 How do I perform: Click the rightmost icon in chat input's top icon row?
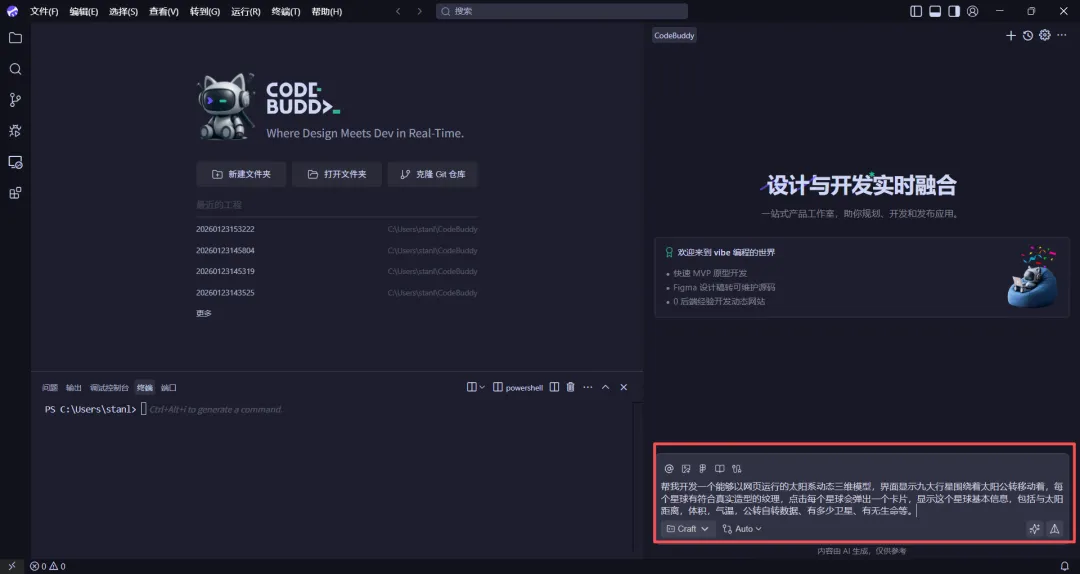[x=737, y=469]
